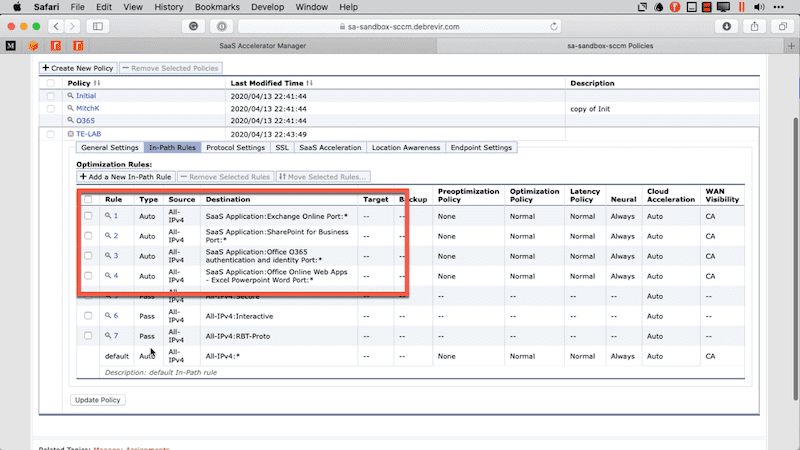
Task: Open display mirroring menu bar icon
Action: [723, 7]
